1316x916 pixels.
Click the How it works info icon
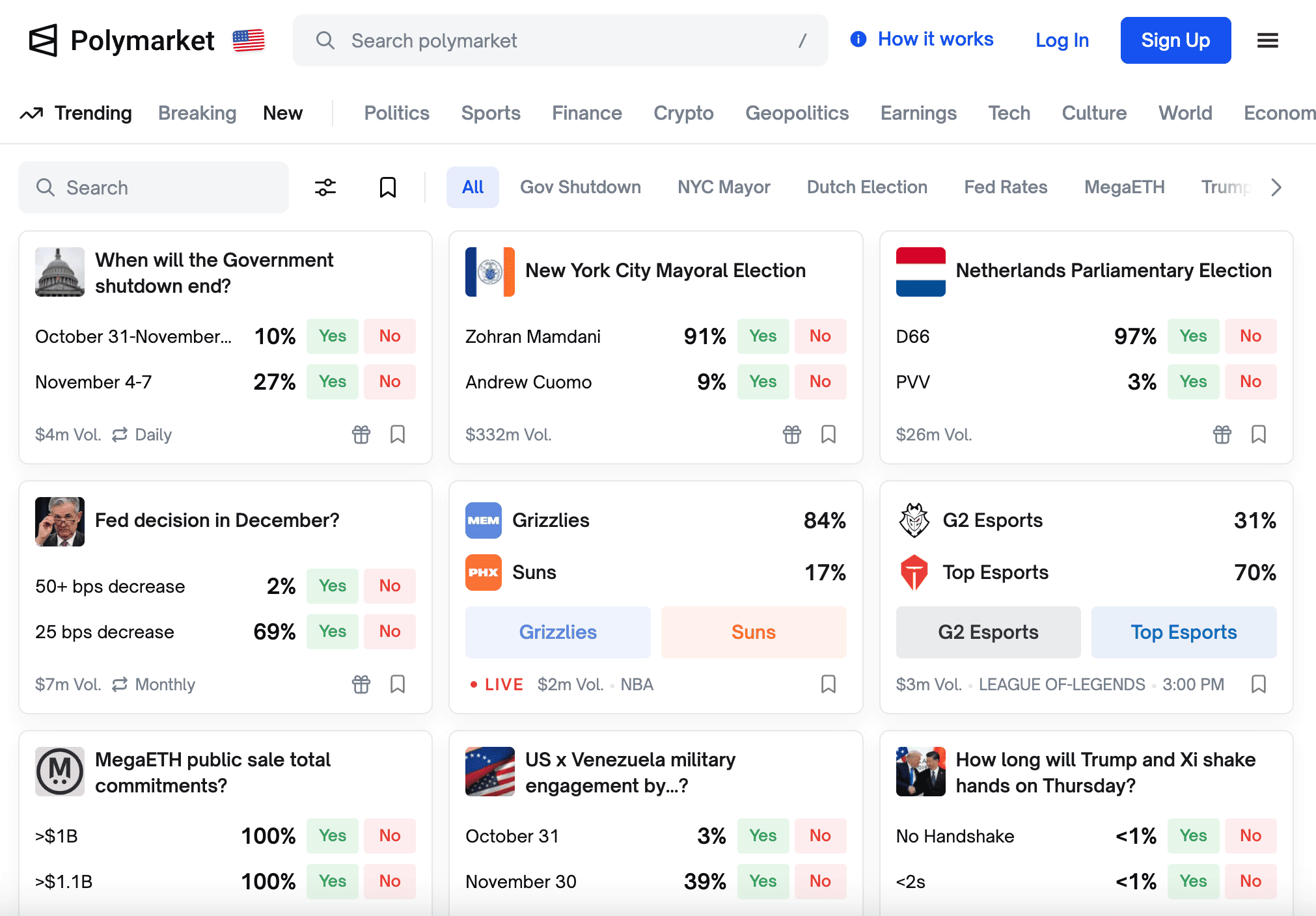point(858,40)
